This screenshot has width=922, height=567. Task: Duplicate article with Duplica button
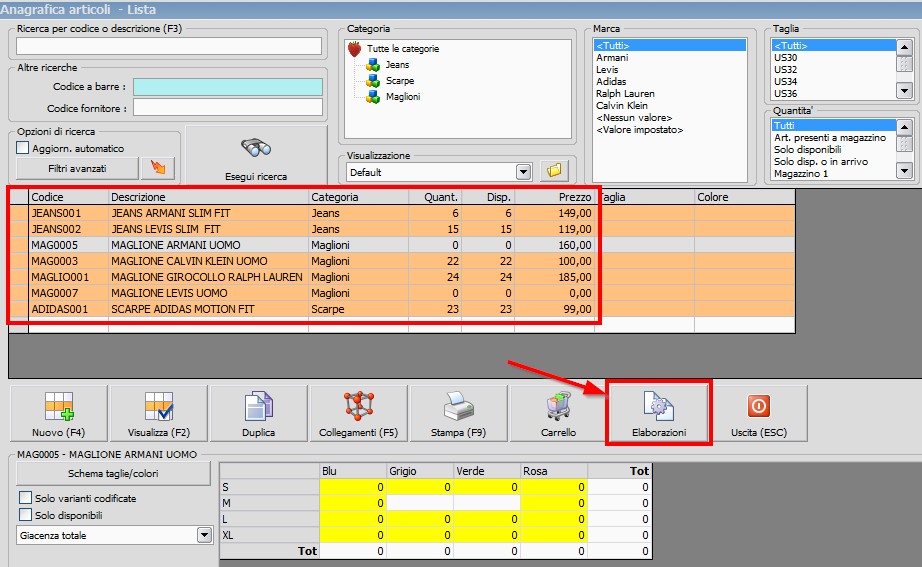tap(259, 413)
